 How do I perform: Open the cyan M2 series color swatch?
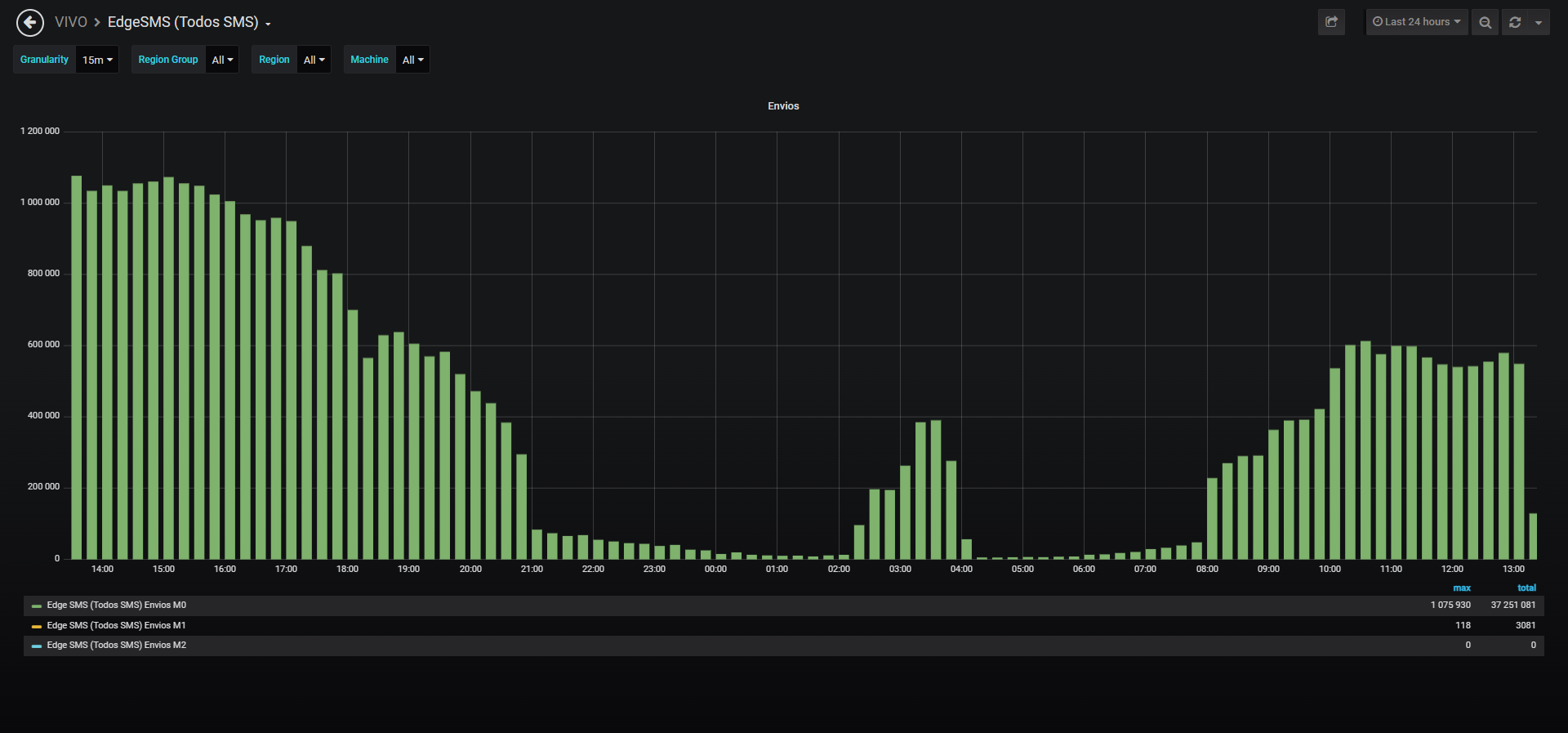click(37, 646)
